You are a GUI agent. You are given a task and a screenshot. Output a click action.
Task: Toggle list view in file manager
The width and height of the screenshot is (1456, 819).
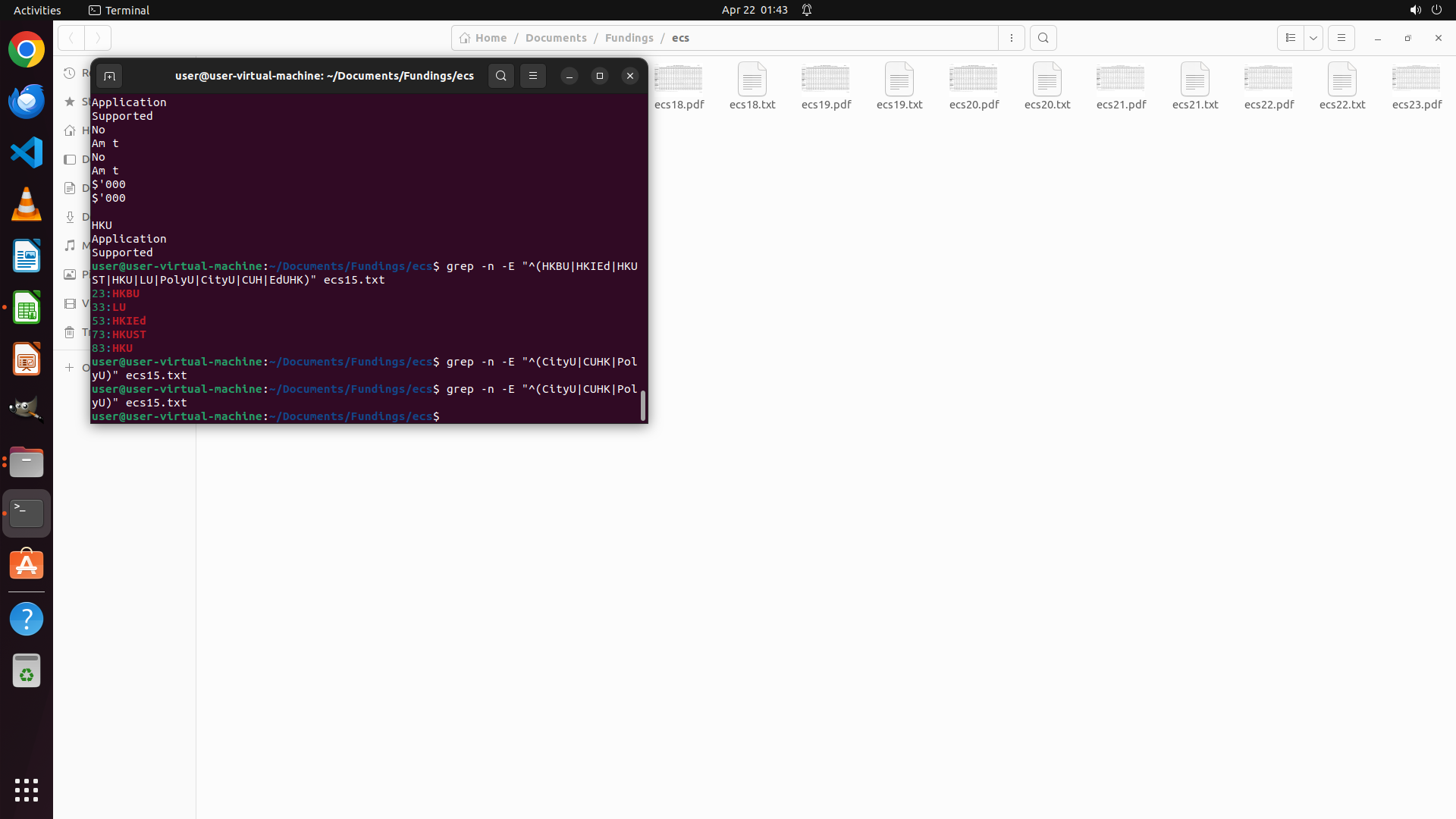1290,38
